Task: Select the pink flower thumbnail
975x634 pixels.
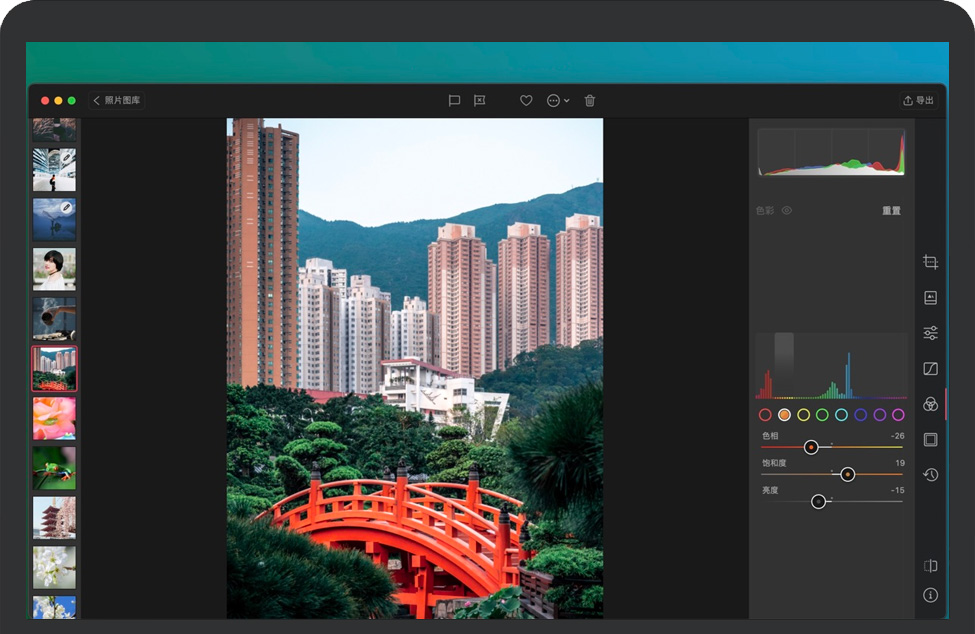Action: pos(54,418)
